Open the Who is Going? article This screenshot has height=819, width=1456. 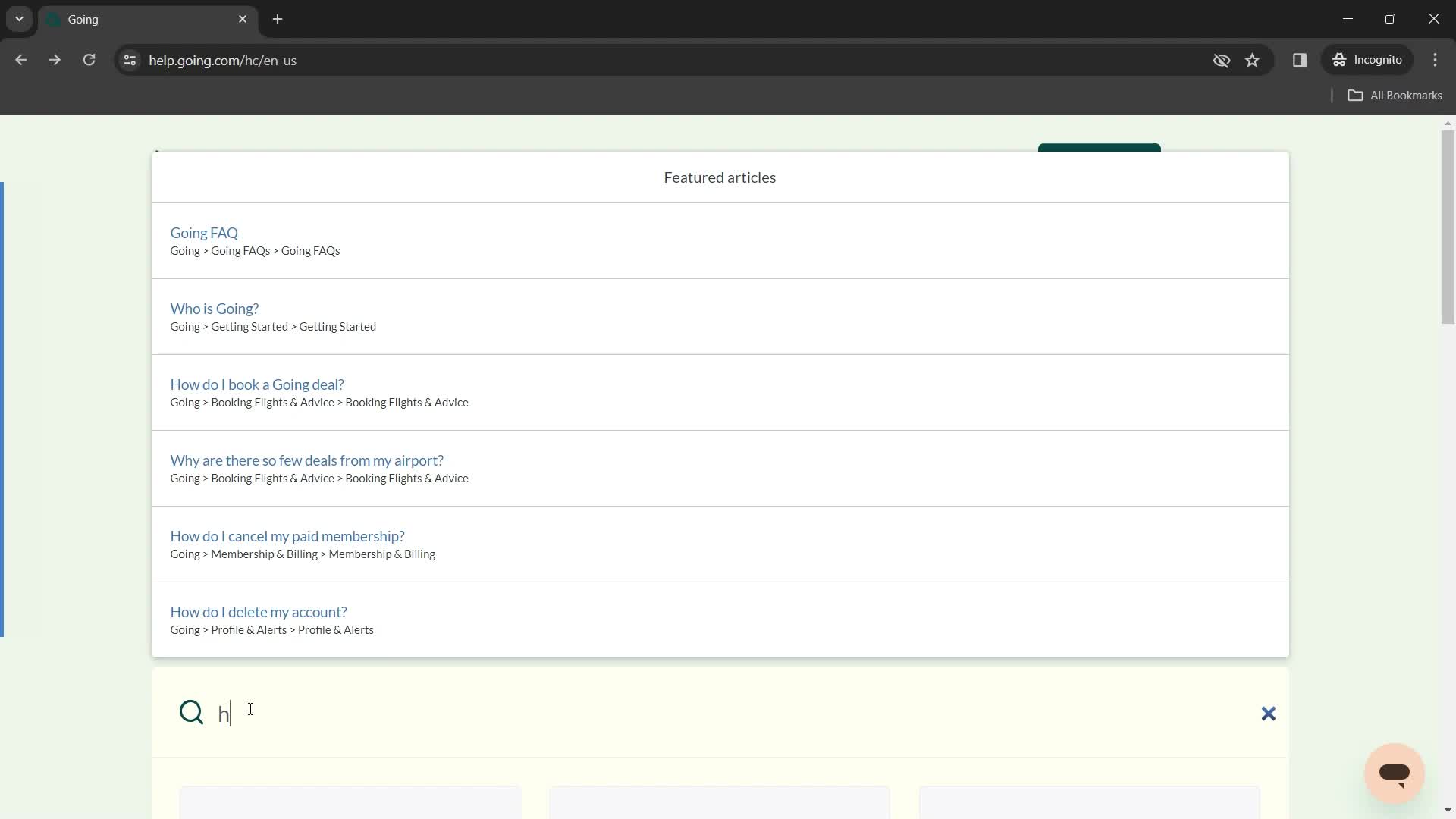click(215, 308)
